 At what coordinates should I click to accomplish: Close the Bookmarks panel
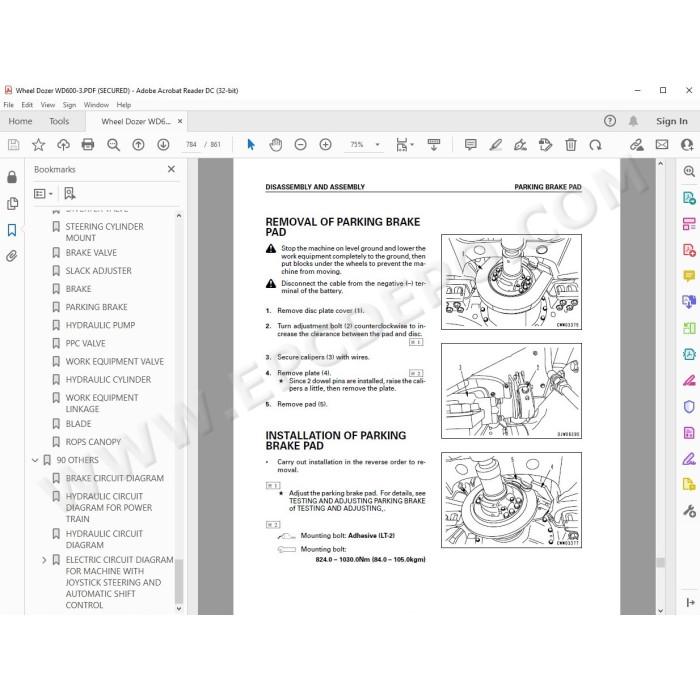click(x=171, y=169)
